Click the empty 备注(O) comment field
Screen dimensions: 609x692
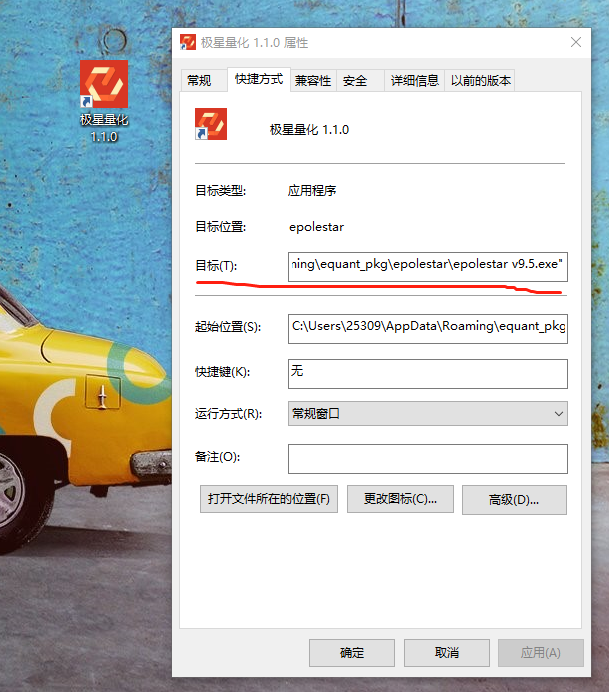[428, 459]
